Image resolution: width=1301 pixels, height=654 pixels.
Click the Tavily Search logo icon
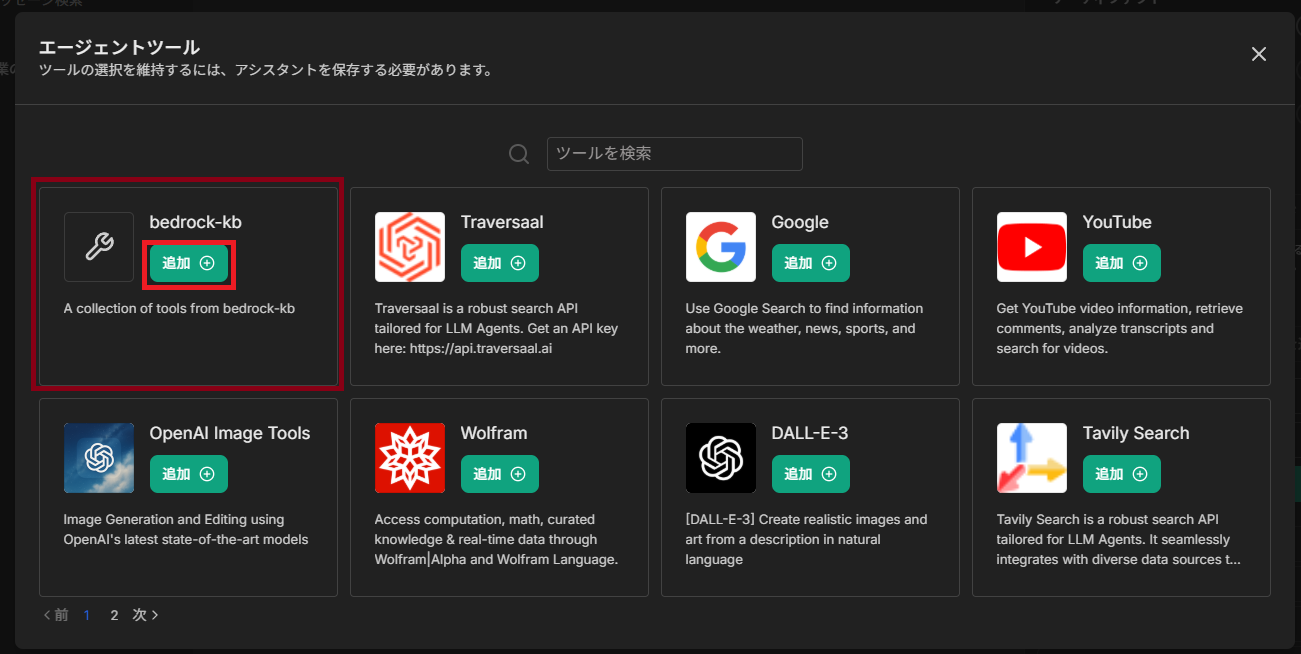coord(1032,458)
